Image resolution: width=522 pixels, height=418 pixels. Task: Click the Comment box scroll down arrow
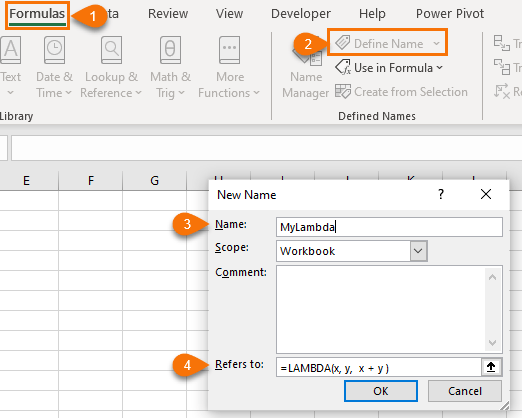(x=493, y=343)
